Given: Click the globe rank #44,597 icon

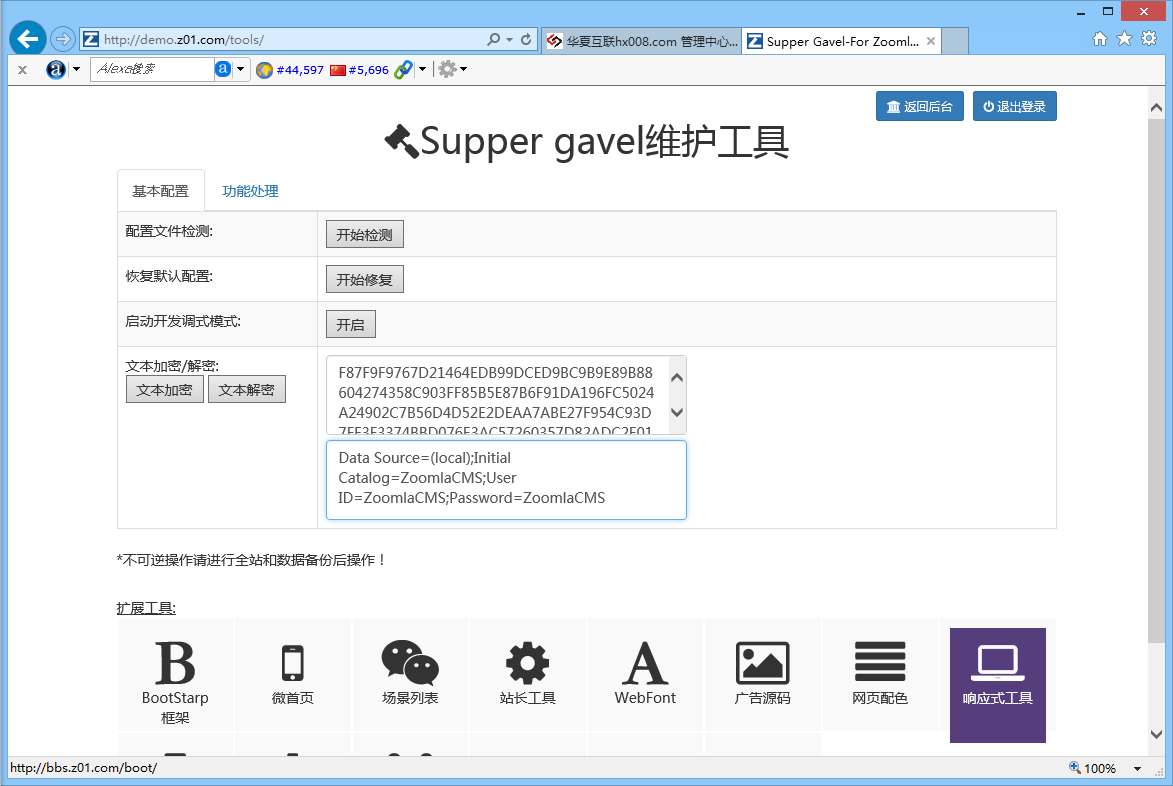Looking at the screenshot, I should point(264,70).
